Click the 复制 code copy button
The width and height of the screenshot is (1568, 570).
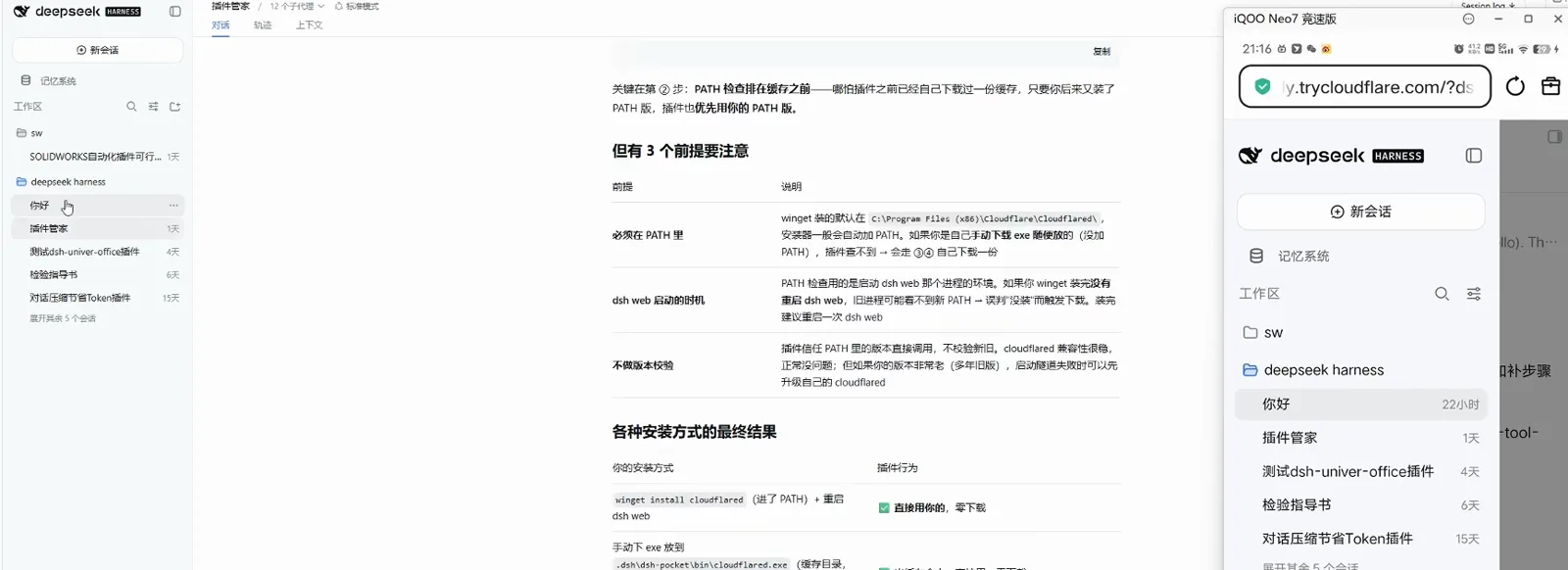(1102, 52)
